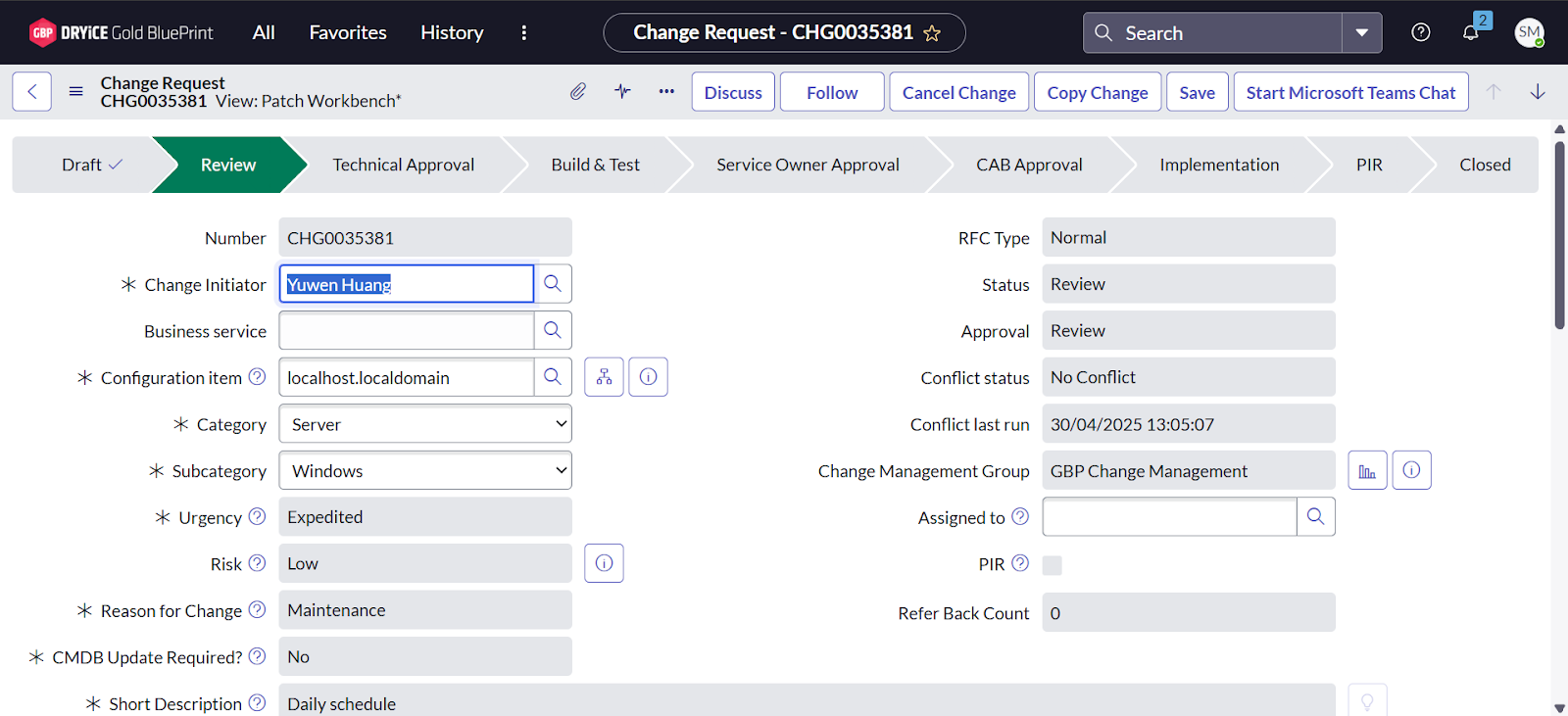
Task: Click the attachment paperclip icon
Action: [x=578, y=92]
